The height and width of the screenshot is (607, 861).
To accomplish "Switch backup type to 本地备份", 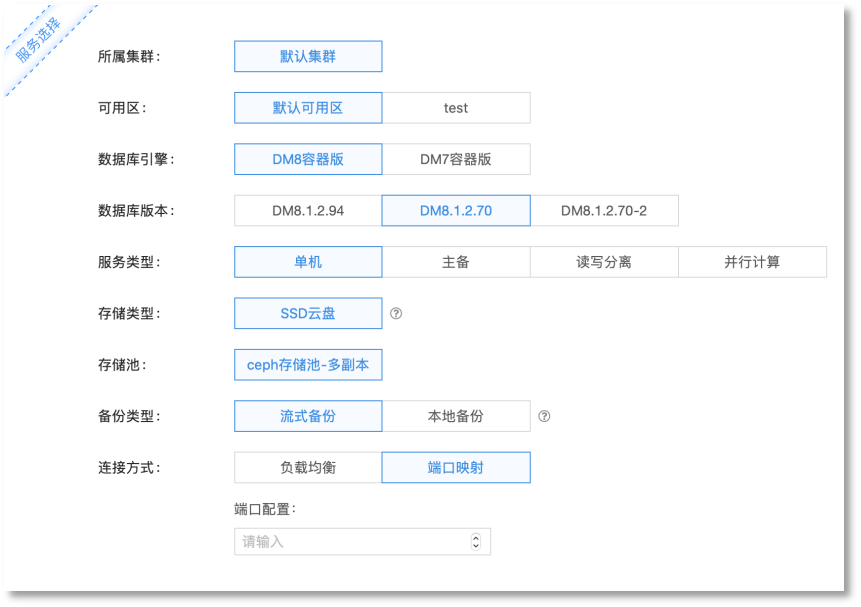I will 456,416.
